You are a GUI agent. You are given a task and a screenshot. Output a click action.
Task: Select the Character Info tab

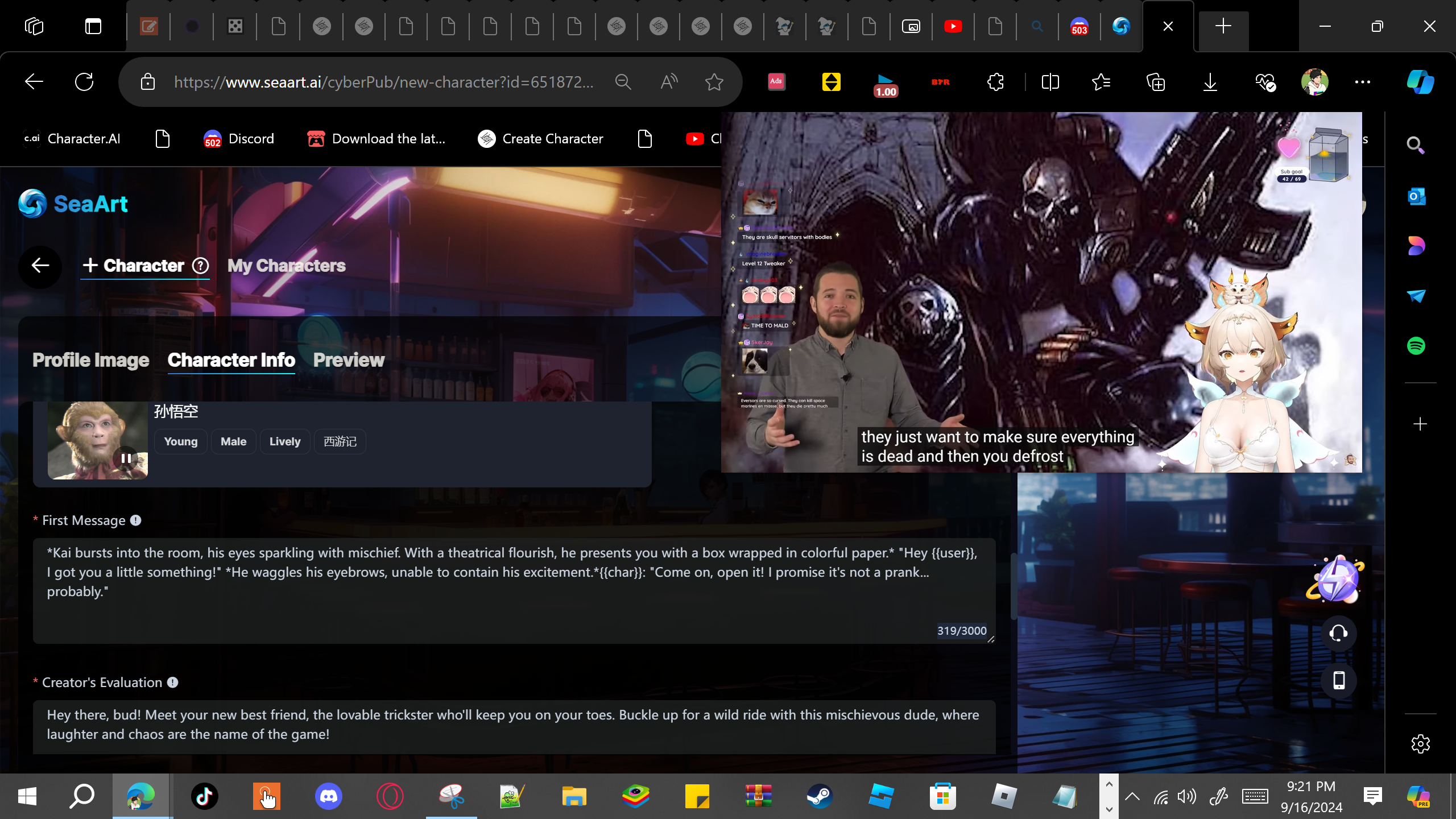pyautogui.click(x=231, y=360)
